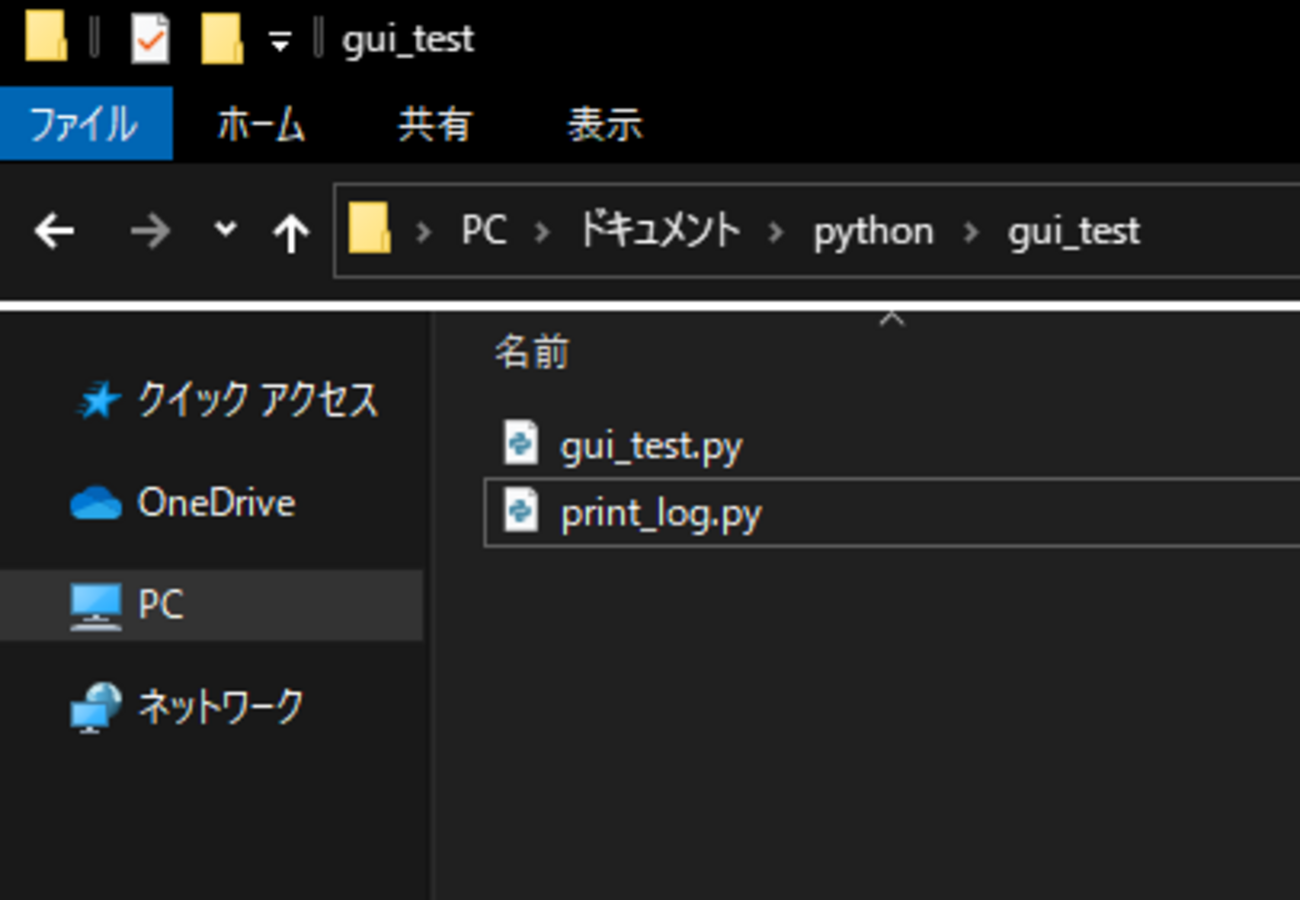This screenshot has width=1300, height=900.
Task: Open recent locations dropdown chevron
Action: tap(226, 230)
